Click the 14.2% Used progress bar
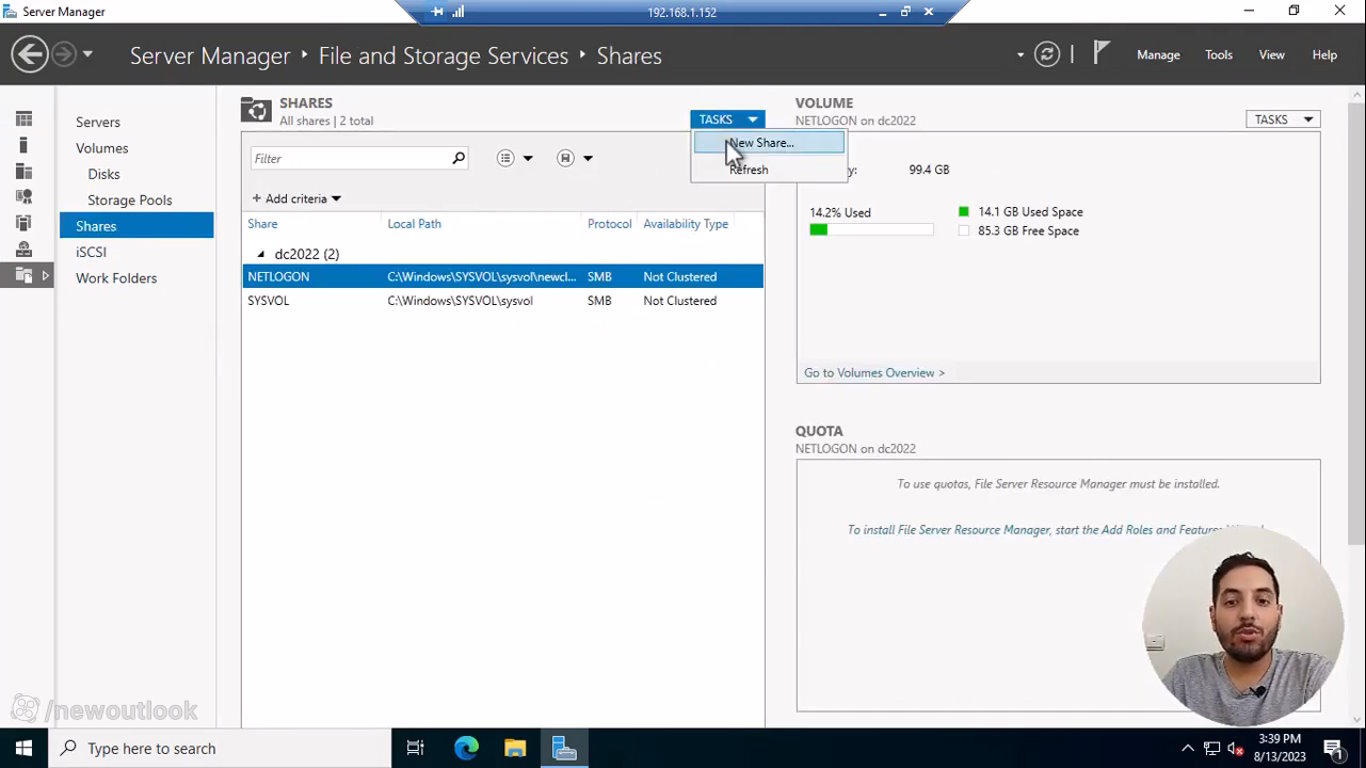The height and width of the screenshot is (768, 1366). (x=871, y=230)
